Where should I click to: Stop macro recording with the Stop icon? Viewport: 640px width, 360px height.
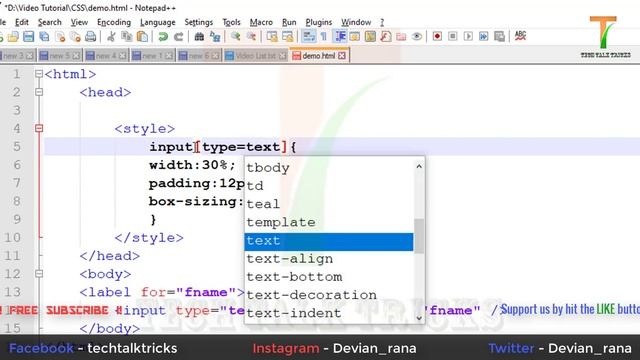click(453, 37)
